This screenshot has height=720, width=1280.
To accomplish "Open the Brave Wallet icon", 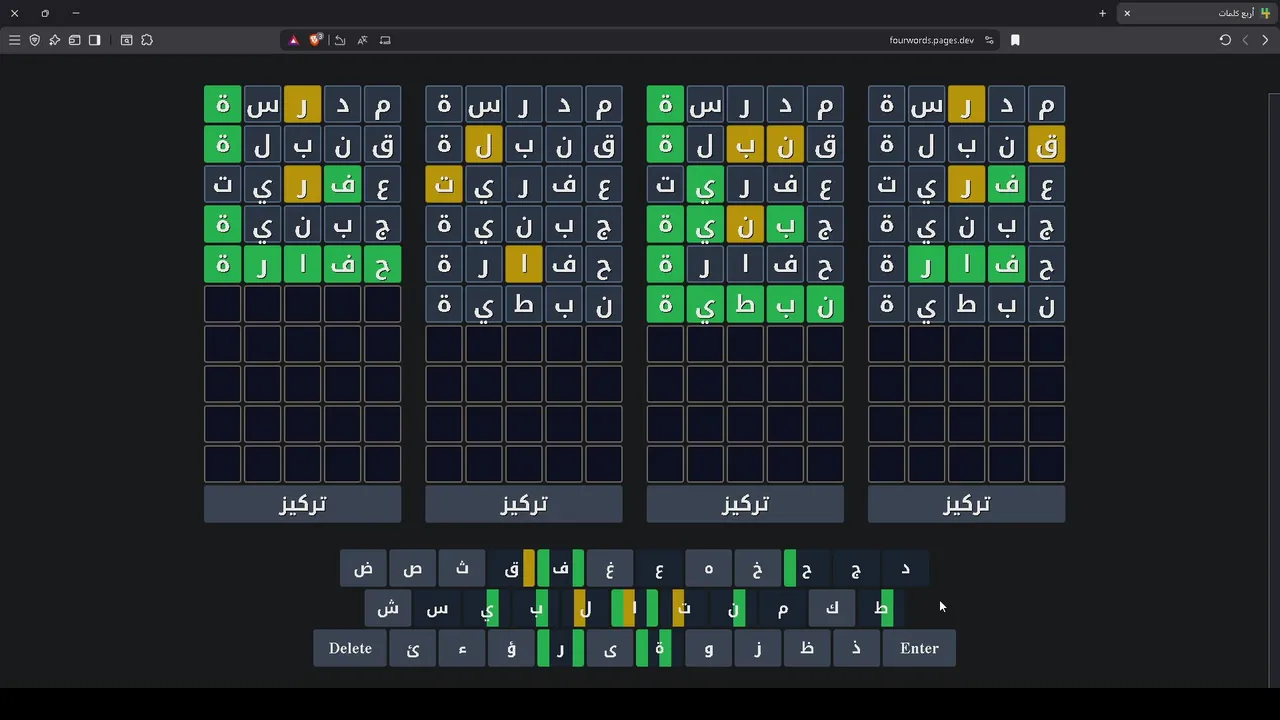I will pyautogui.click(x=74, y=40).
